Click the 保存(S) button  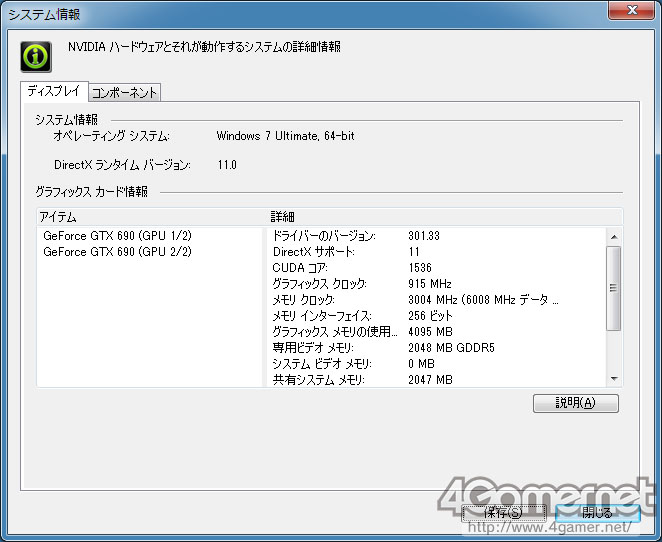pos(504,513)
